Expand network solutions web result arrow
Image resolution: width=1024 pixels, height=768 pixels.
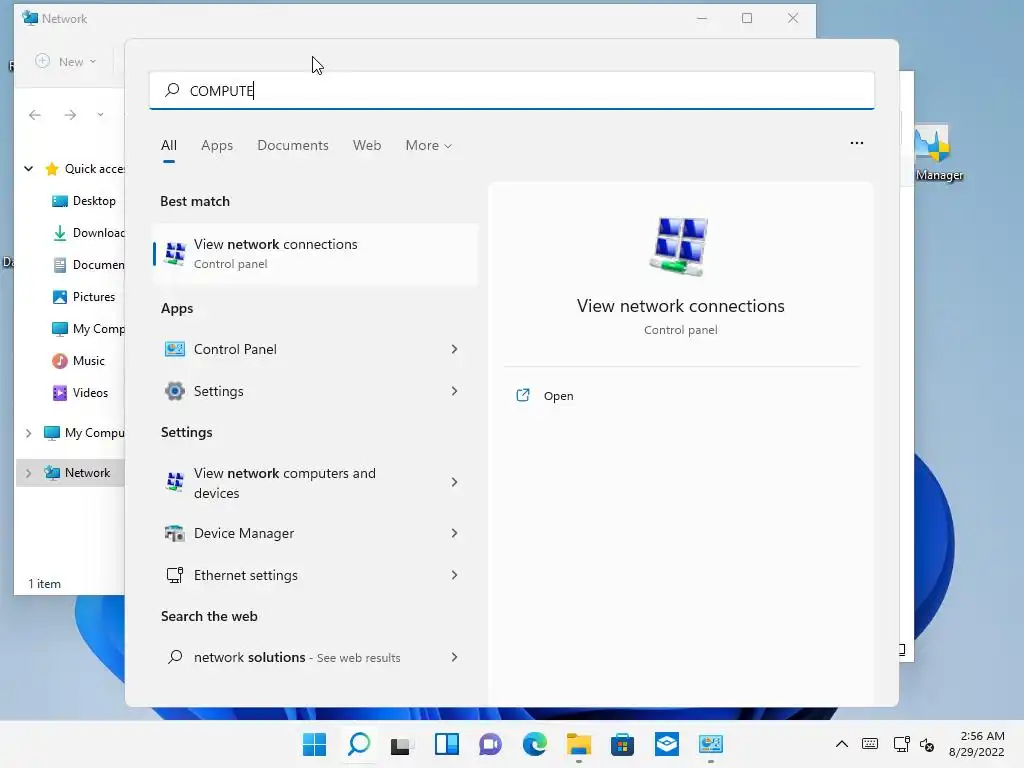[x=455, y=657]
